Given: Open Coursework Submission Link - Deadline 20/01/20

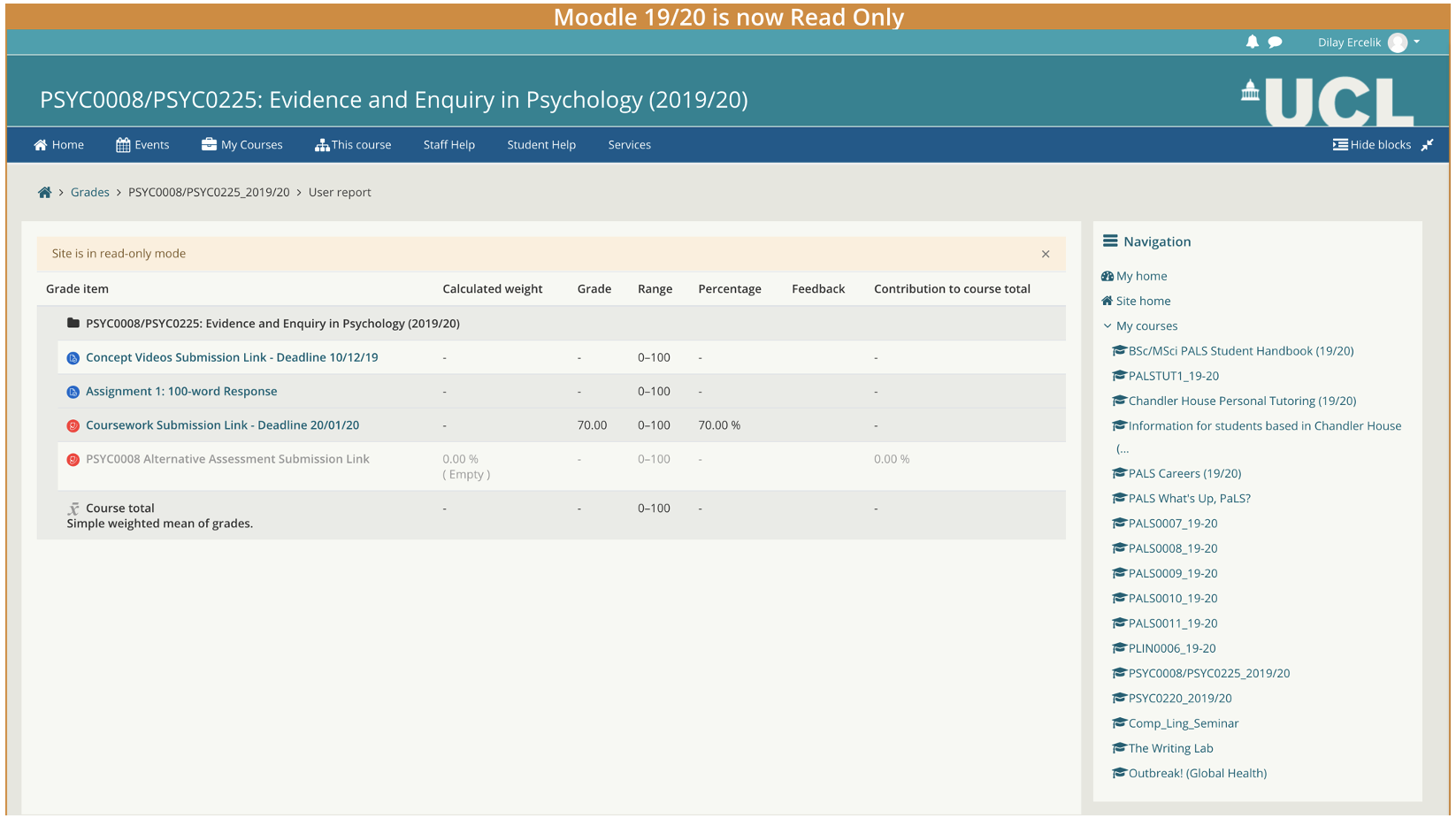Looking at the screenshot, I should [x=222, y=425].
